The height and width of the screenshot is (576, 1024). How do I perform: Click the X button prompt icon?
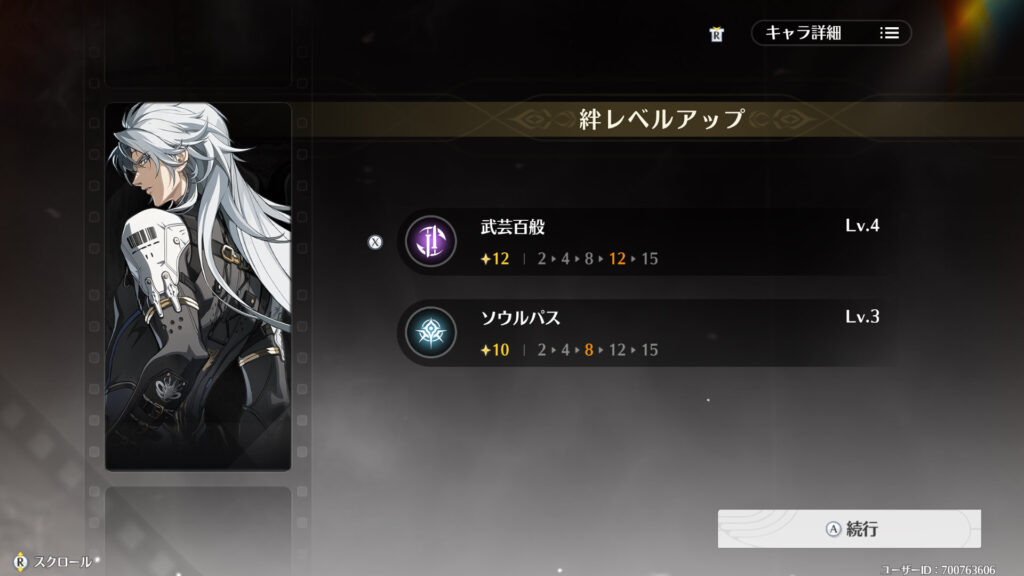[x=375, y=242]
